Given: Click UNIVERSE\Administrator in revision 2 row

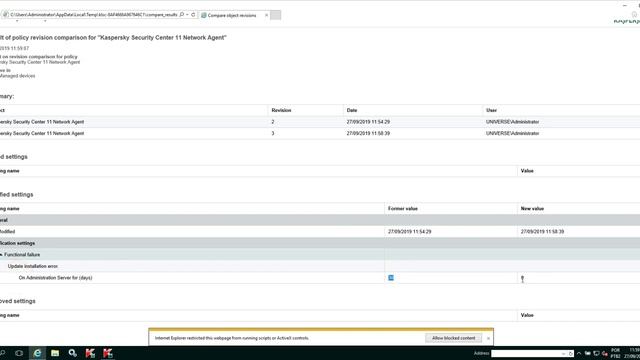Looking at the screenshot, I should click(512, 122).
